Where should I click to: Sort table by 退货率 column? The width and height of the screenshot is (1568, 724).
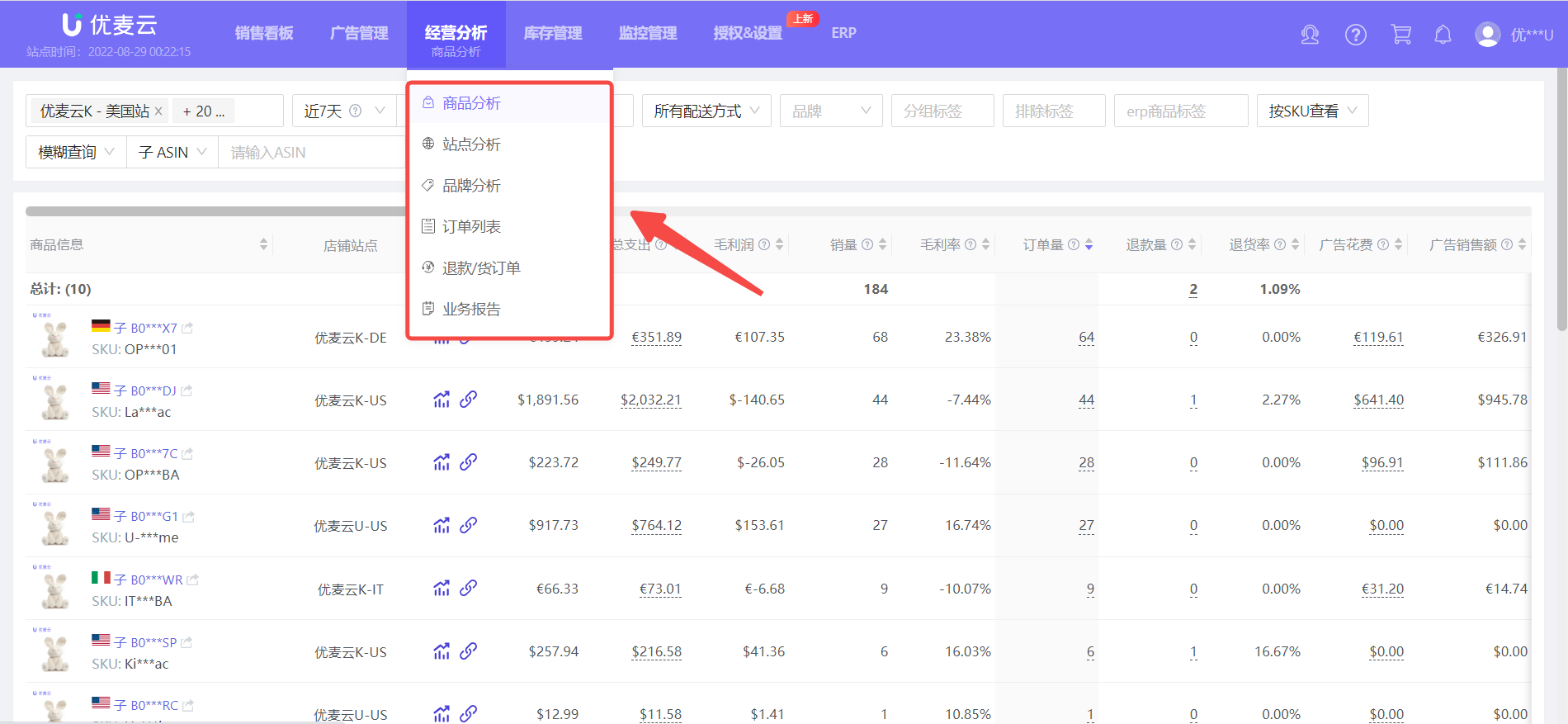[1295, 244]
